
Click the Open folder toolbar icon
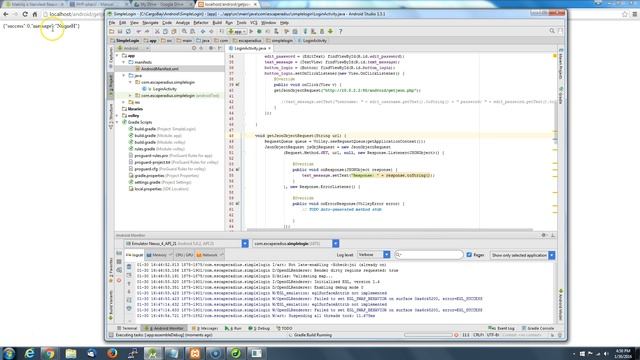111,31
